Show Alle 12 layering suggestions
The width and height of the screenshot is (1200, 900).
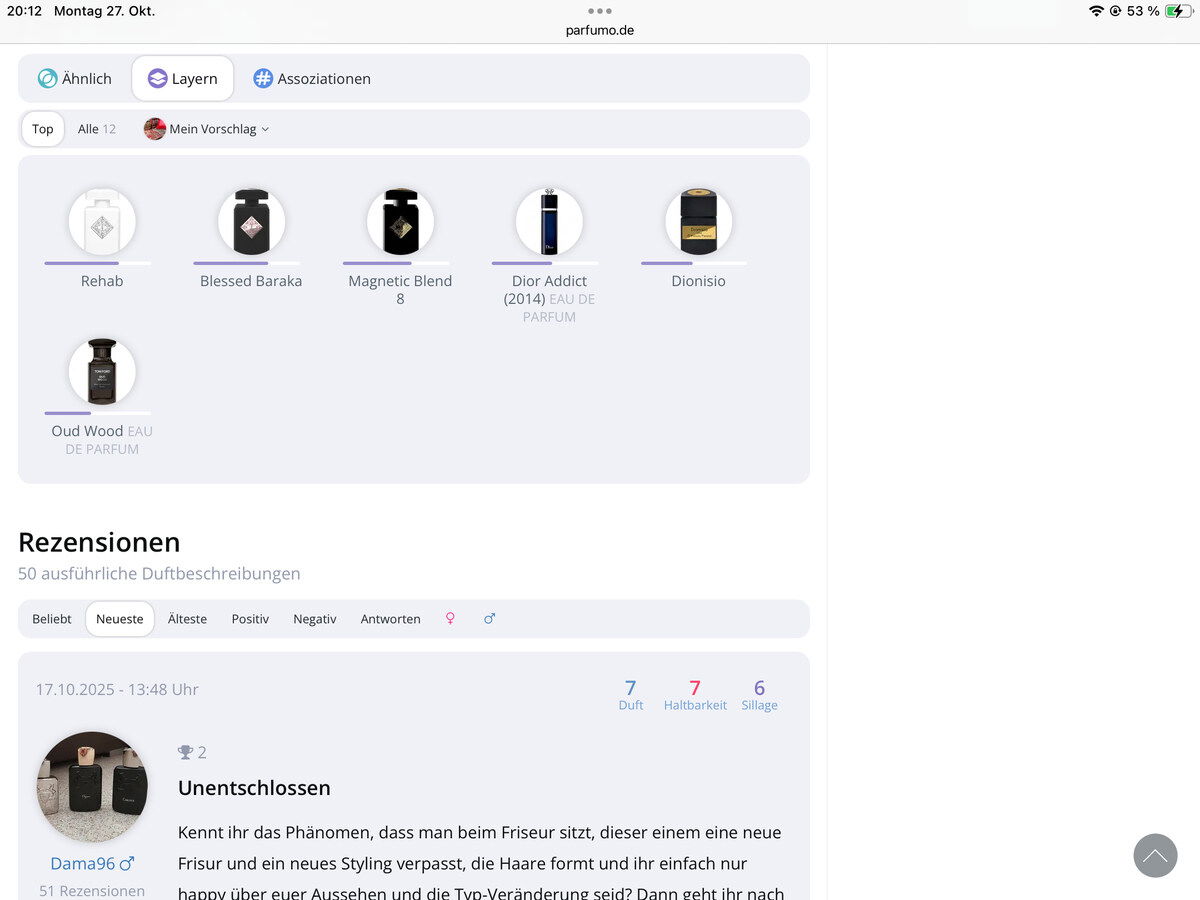point(96,129)
